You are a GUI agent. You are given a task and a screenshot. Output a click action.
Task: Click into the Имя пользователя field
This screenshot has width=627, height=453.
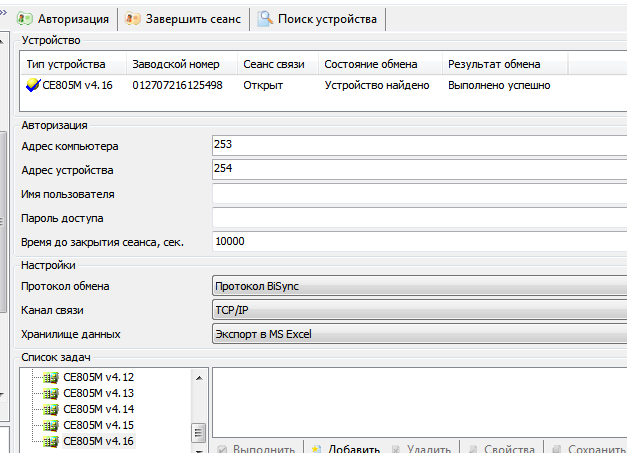pos(419,194)
